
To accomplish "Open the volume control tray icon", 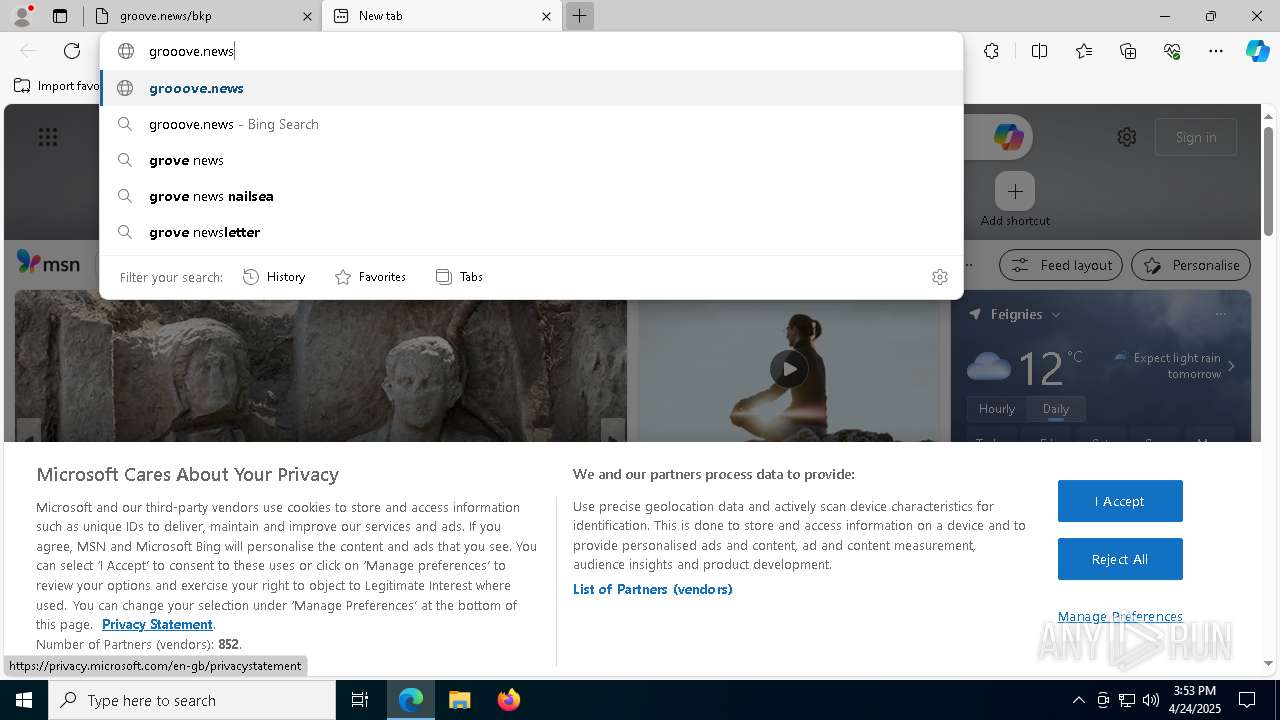I will tap(1151, 700).
